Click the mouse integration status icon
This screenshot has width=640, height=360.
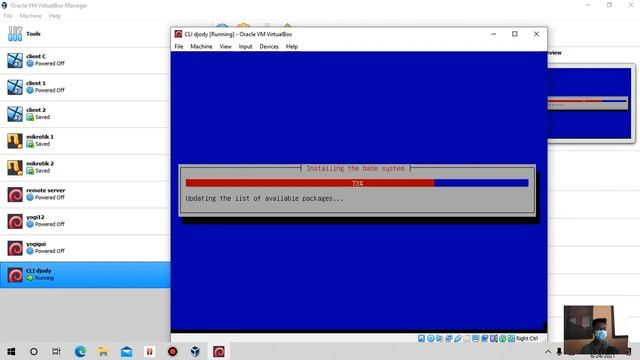[x=502, y=338]
